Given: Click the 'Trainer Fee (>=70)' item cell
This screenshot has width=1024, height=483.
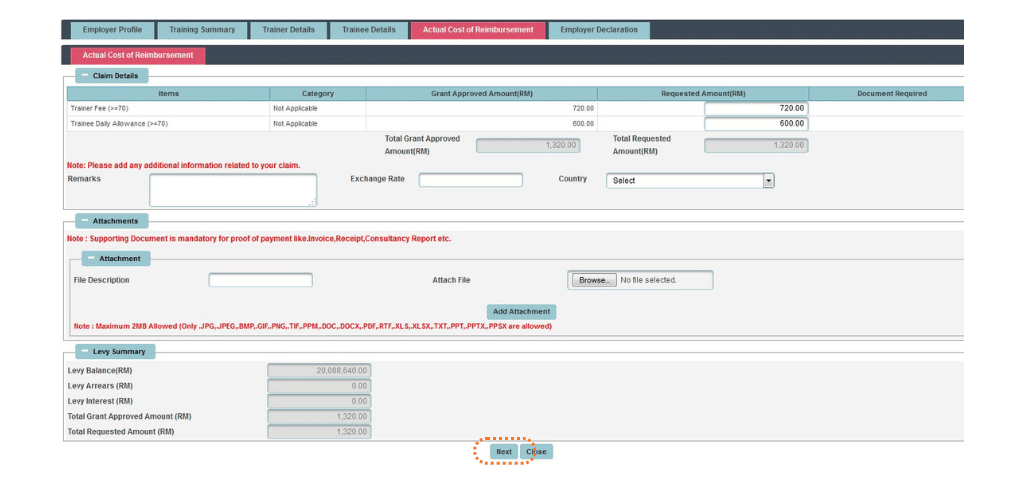Looking at the screenshot, I should [x=168, y=108].
